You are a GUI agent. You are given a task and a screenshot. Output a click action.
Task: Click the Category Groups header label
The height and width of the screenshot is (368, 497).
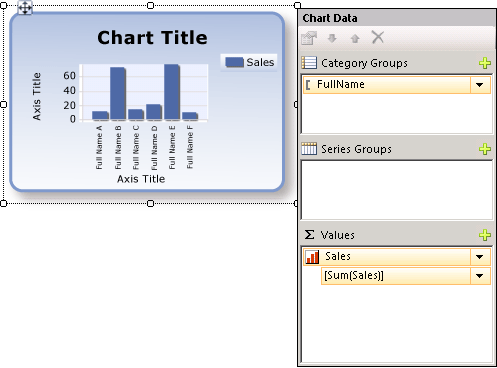pyautogui.click(x=364, y=63)
